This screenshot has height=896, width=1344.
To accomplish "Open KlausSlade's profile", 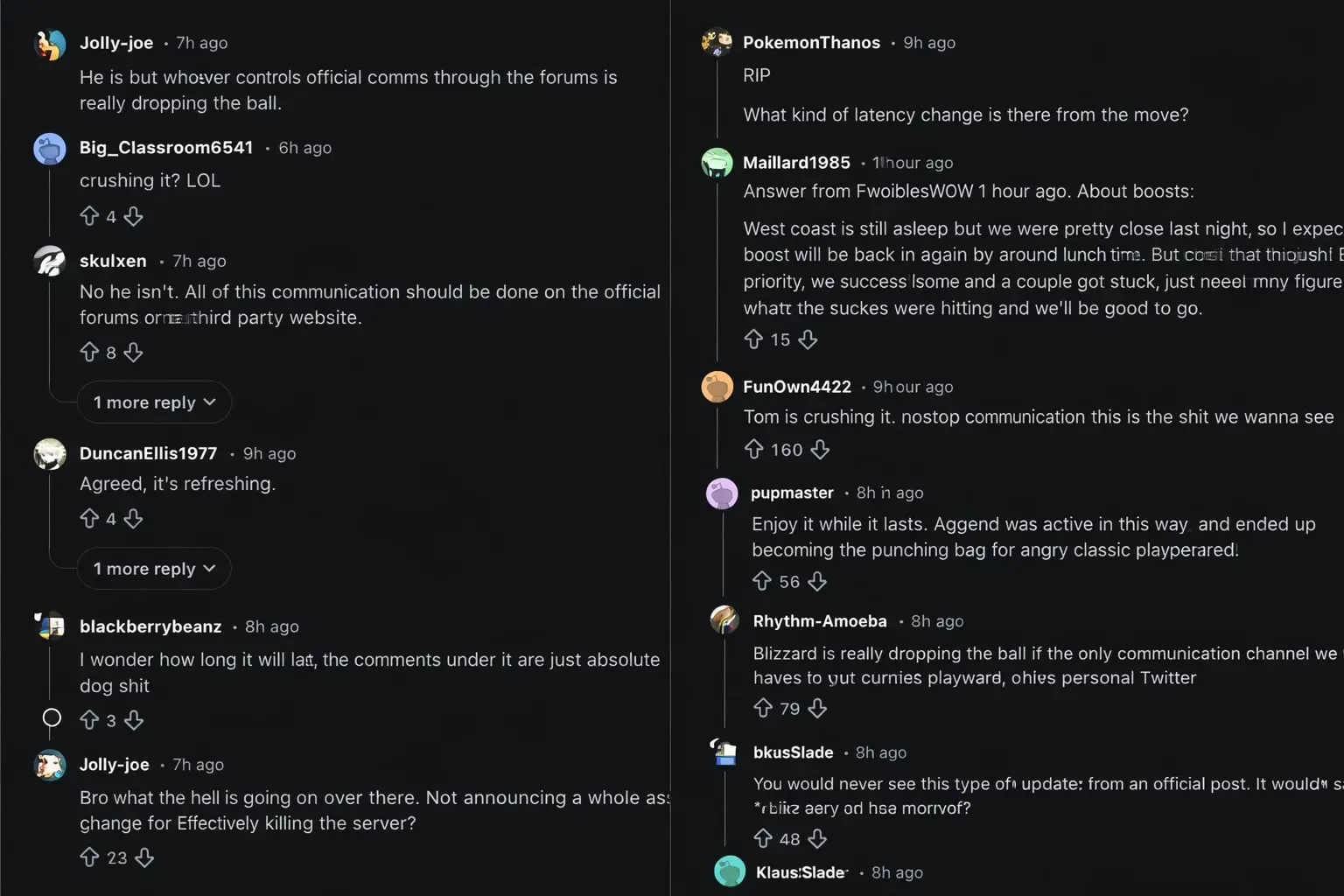I will [800, 871].
